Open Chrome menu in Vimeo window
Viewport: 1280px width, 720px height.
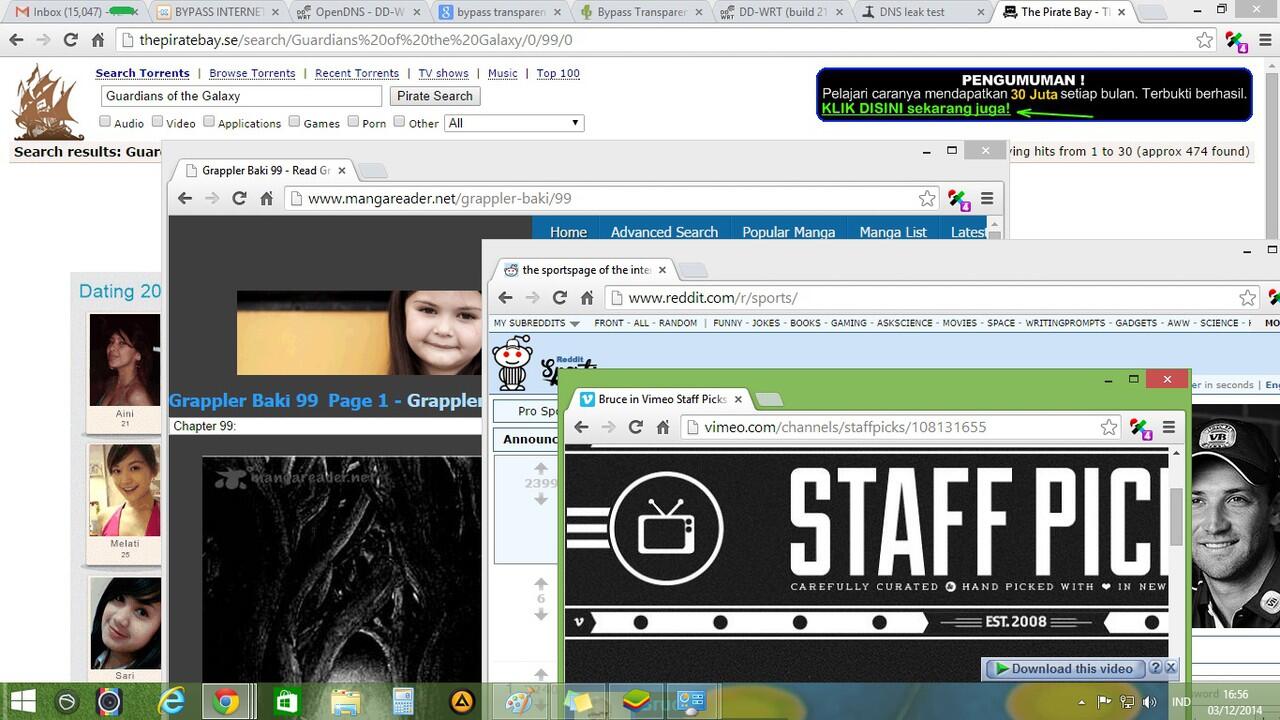[1168, 427]
